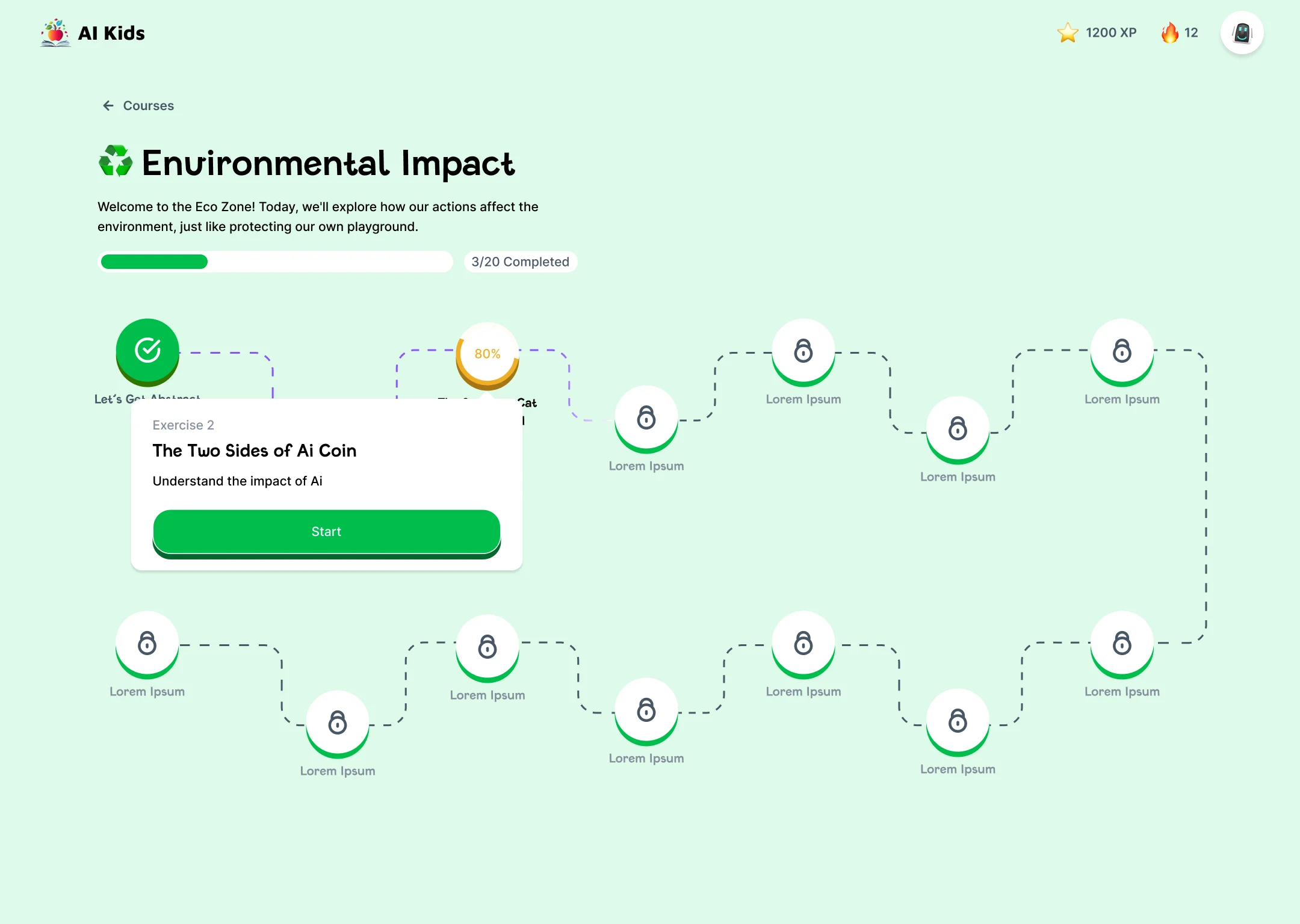Click The Two Sides of Ai Coin title
This screenshot has height=924, width=1300.
[x=255, y=451]
